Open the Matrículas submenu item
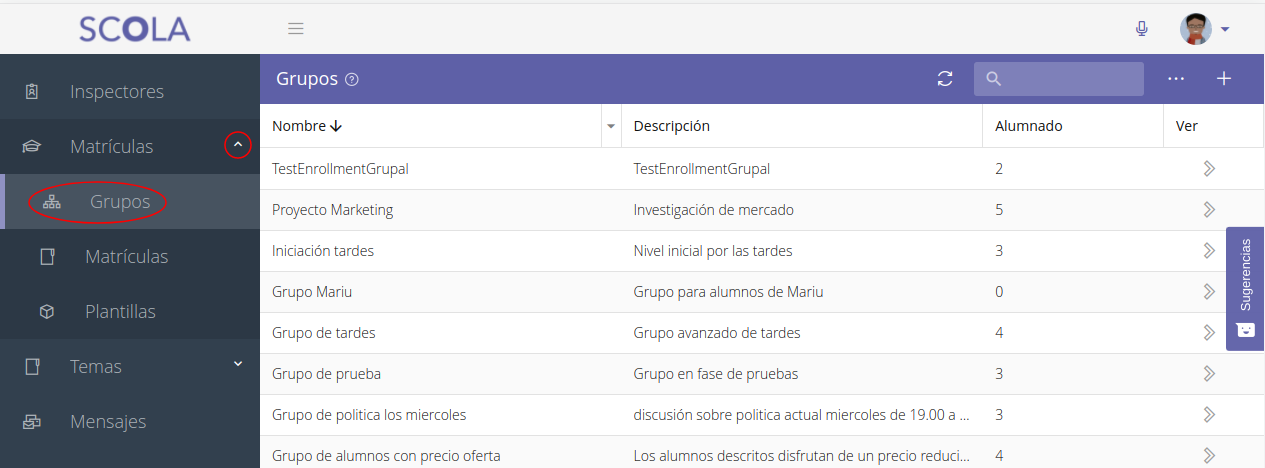 [130, 257]
